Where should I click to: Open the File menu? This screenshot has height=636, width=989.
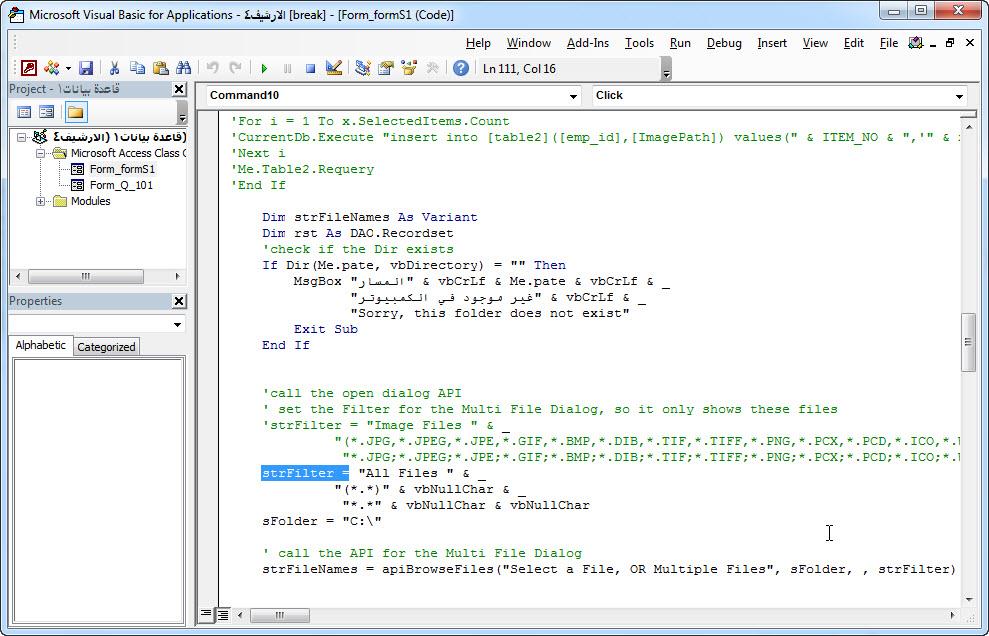889,43
